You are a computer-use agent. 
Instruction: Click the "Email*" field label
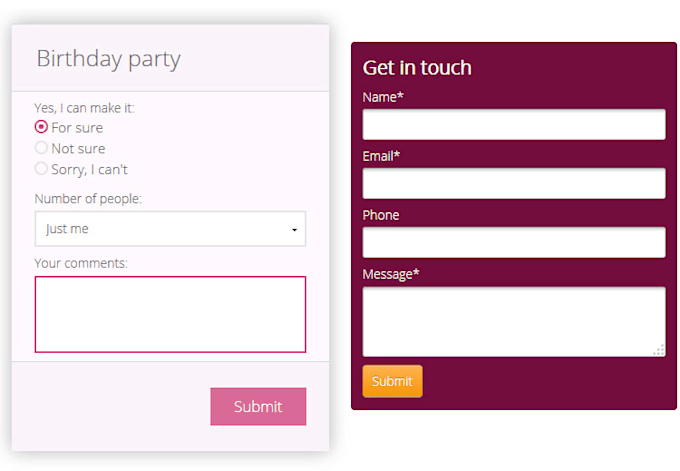[381, 156]
